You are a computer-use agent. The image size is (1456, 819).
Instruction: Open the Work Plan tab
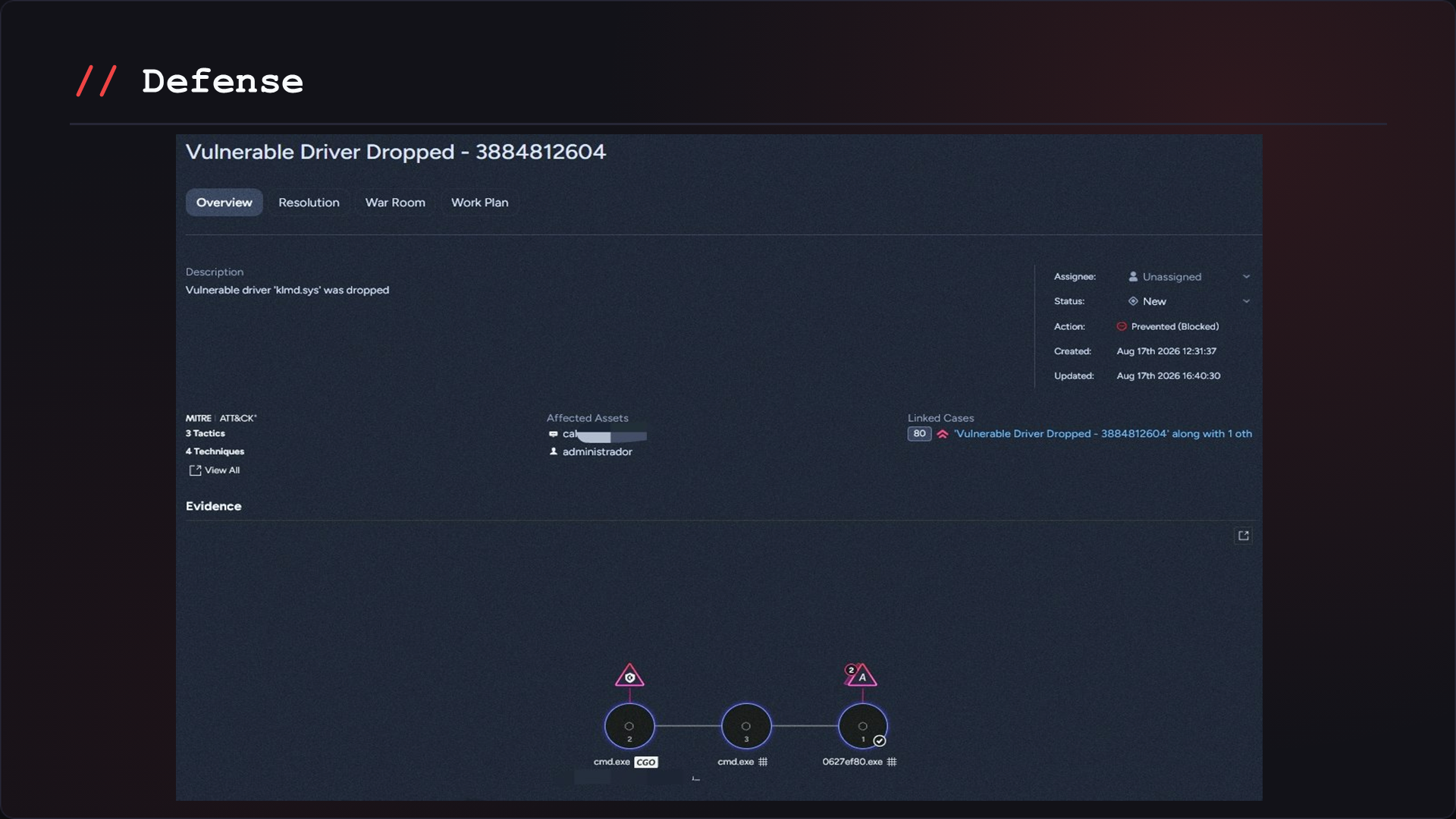479,202
